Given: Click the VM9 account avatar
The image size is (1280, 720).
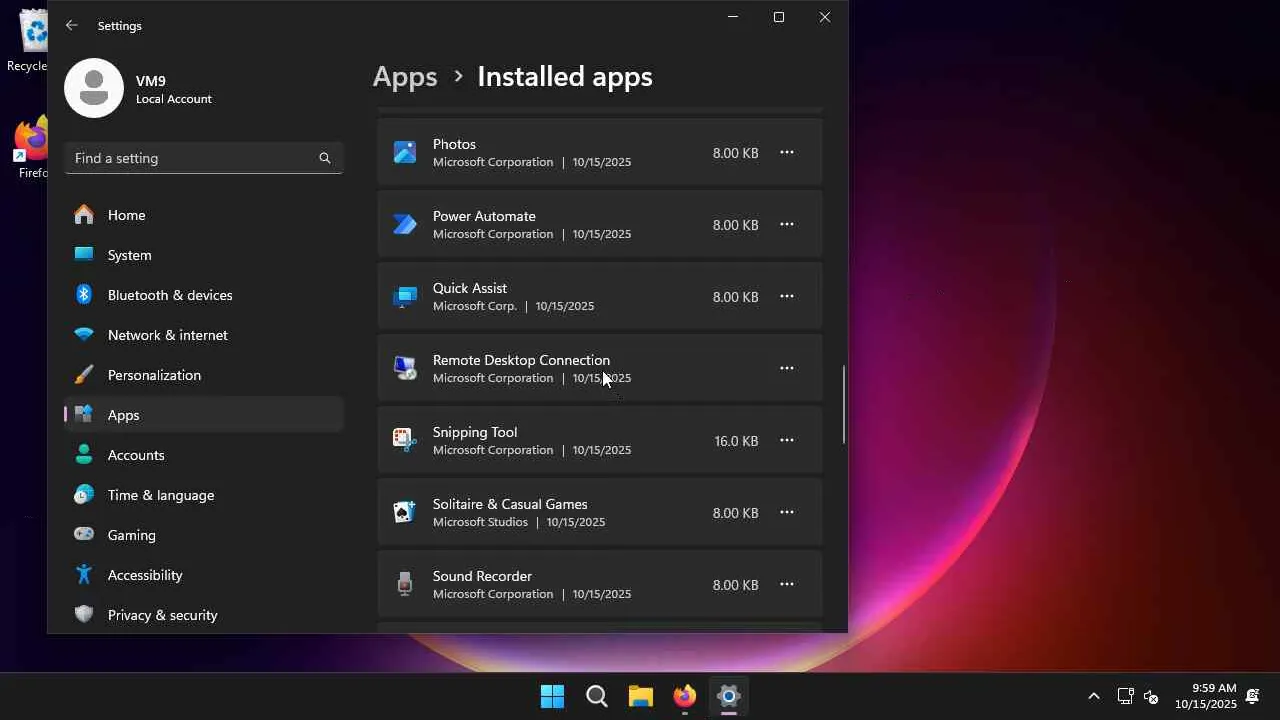Looking at the screenshot, I should (x=94, y=88).
